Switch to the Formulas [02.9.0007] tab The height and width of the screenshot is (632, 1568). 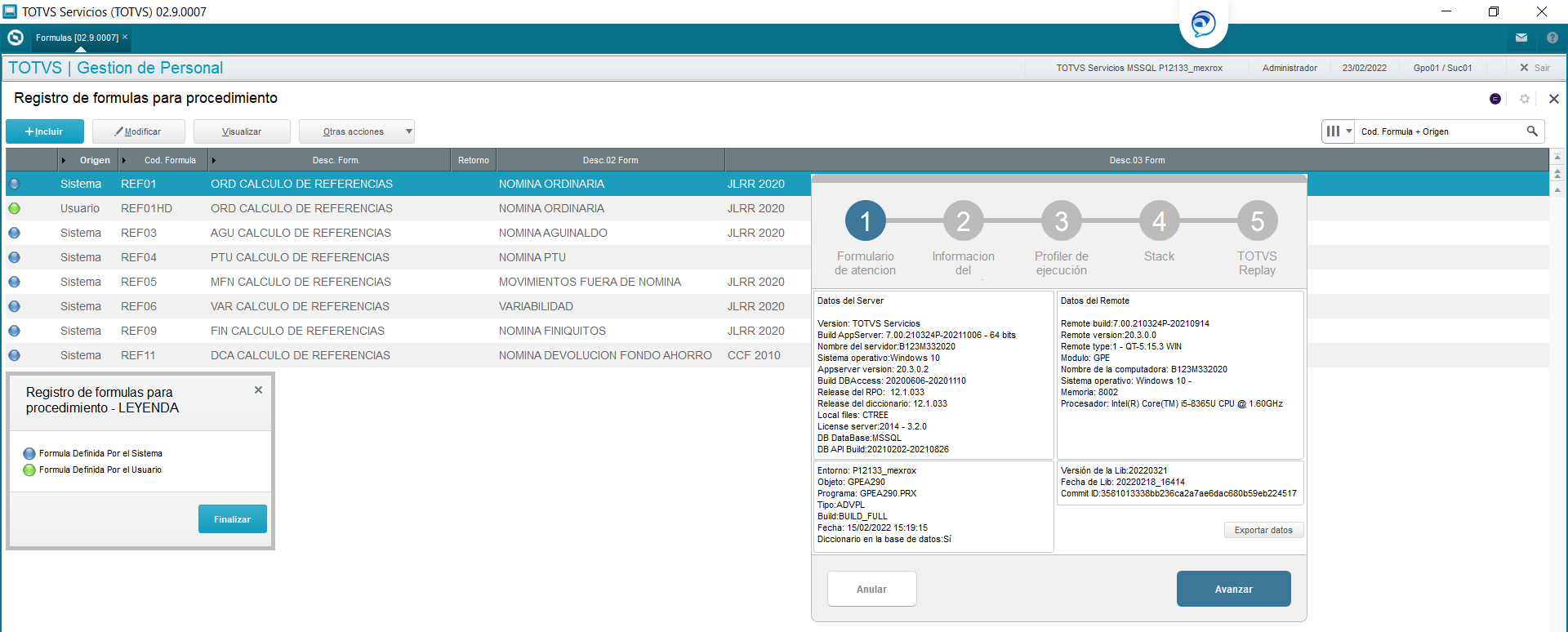(77, 38)
